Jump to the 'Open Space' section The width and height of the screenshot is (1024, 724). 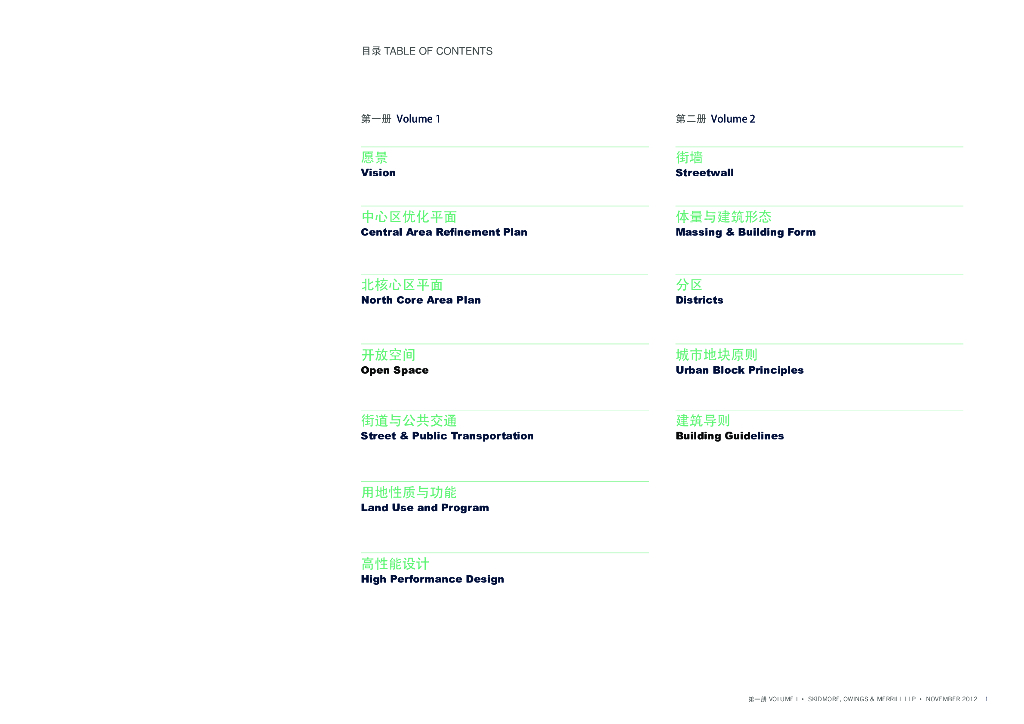pyautogui.click(x=394, y=370)
